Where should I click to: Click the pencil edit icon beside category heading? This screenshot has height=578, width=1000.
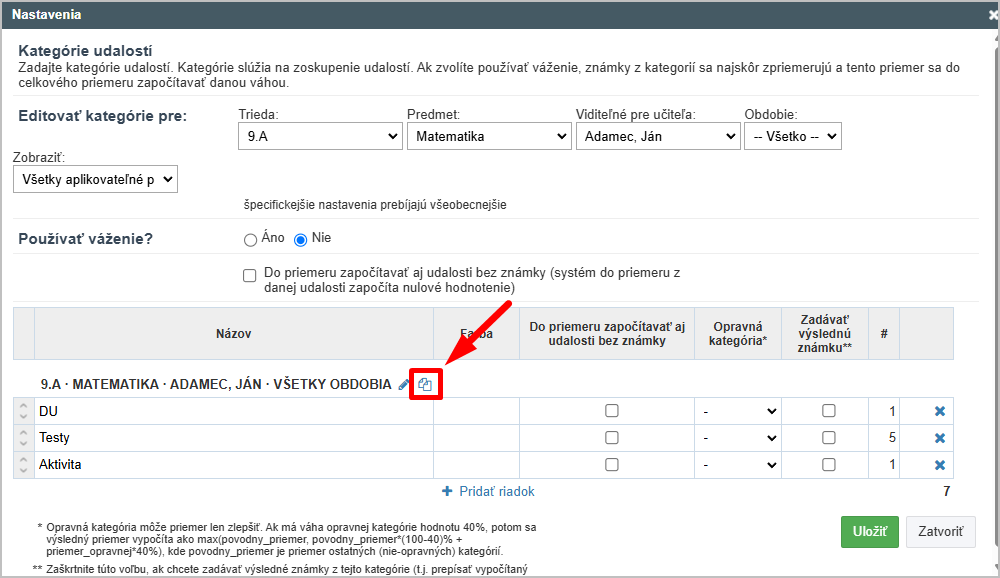tap(404, 385)
